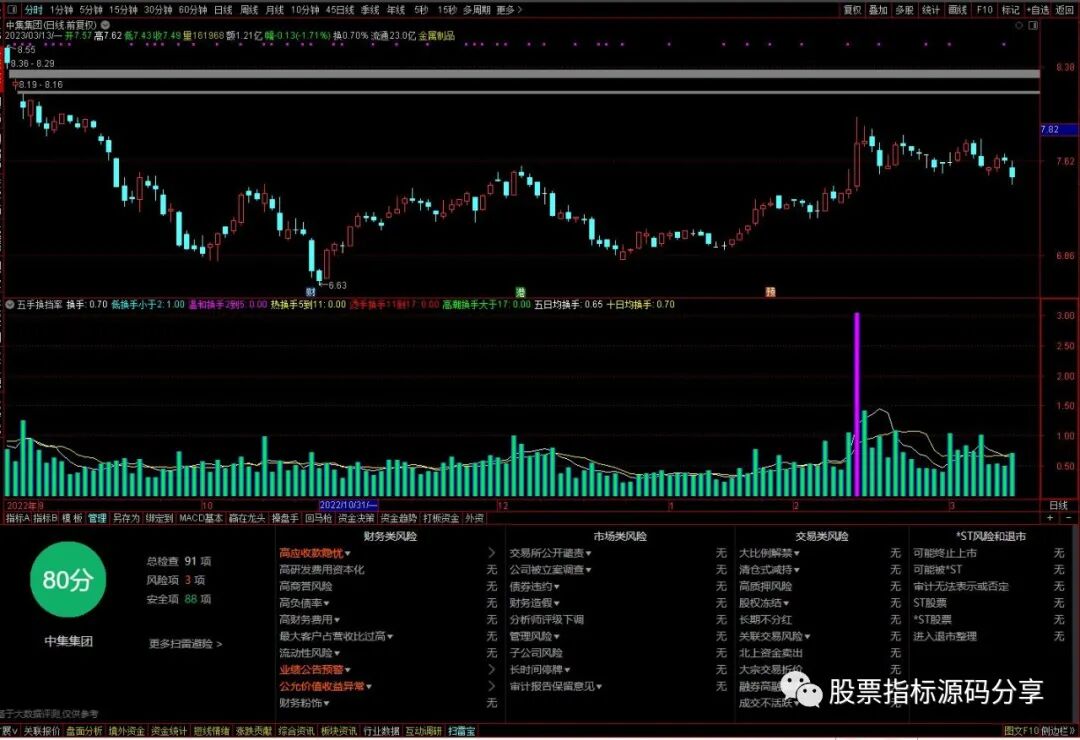
Task: Expand the 大比例解禁 dropdown
Action: [769, 553]
